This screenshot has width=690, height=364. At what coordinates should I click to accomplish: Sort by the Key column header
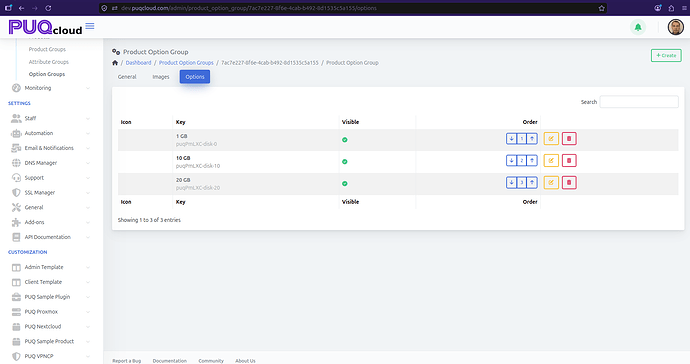pyautogui.click(x=180, y=122)
